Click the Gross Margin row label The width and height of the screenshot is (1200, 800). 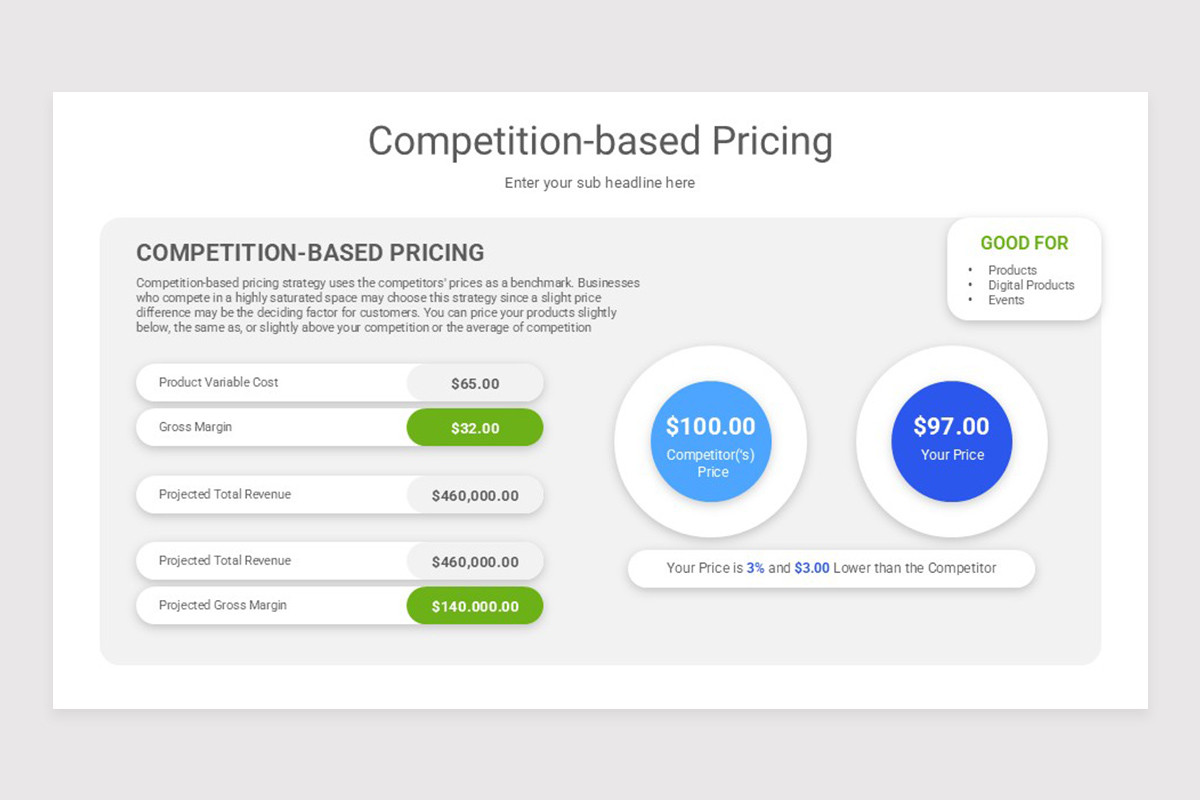point(195,427)
